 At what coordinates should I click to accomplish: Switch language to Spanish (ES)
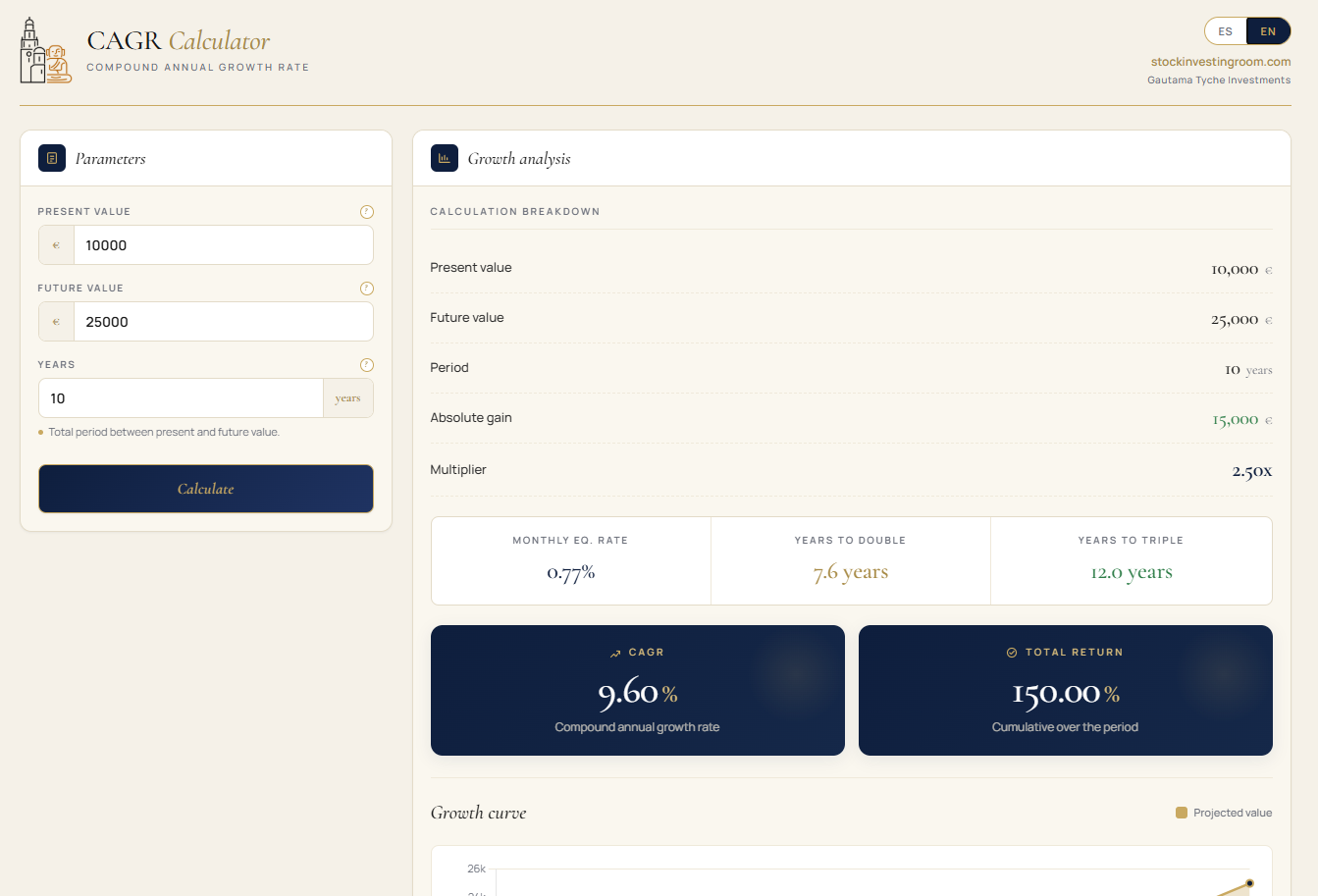coord(1225,31)
